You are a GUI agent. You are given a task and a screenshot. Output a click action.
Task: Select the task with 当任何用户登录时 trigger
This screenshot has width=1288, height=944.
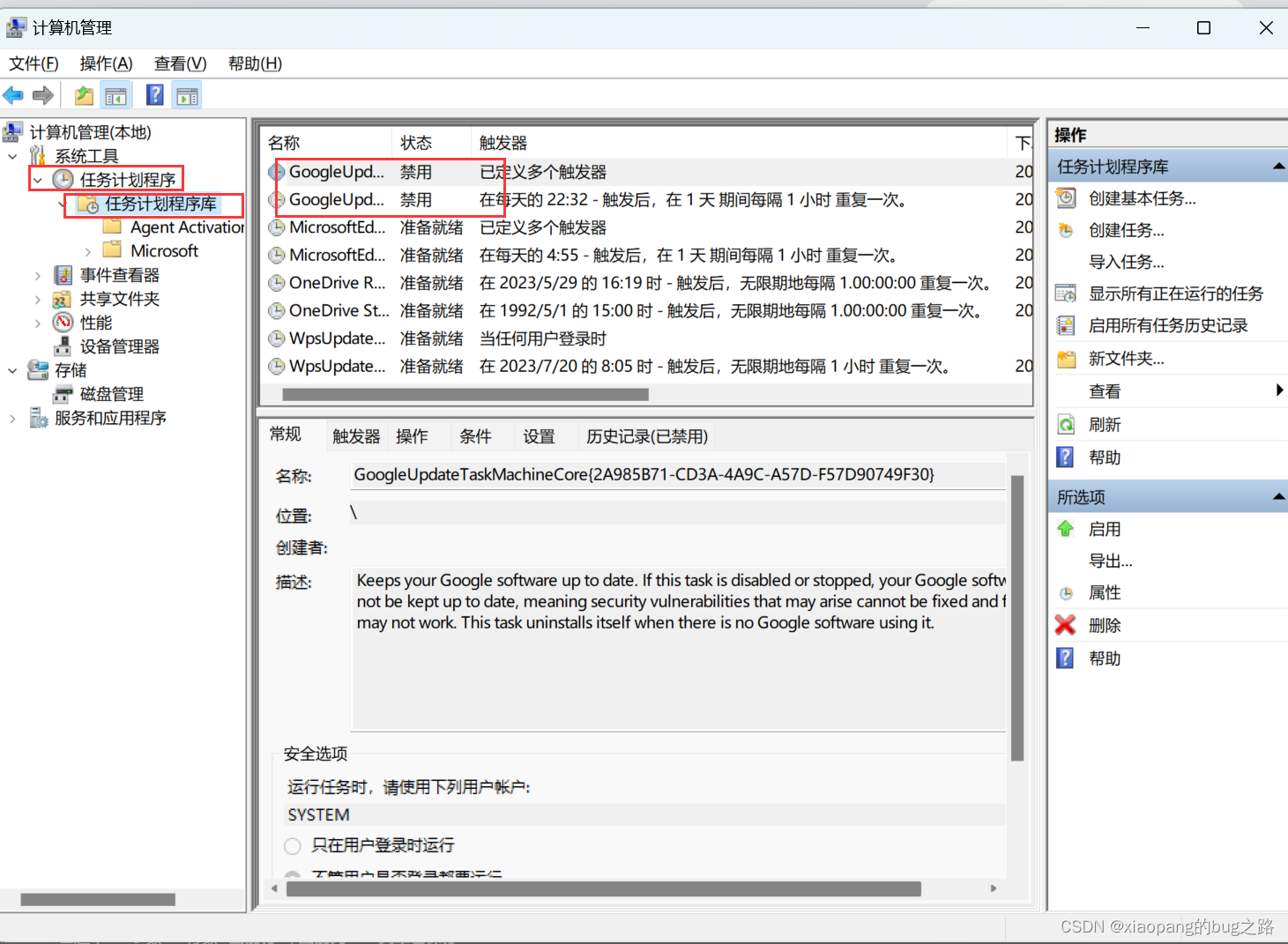pyautogui.click(x=646, y=338)
